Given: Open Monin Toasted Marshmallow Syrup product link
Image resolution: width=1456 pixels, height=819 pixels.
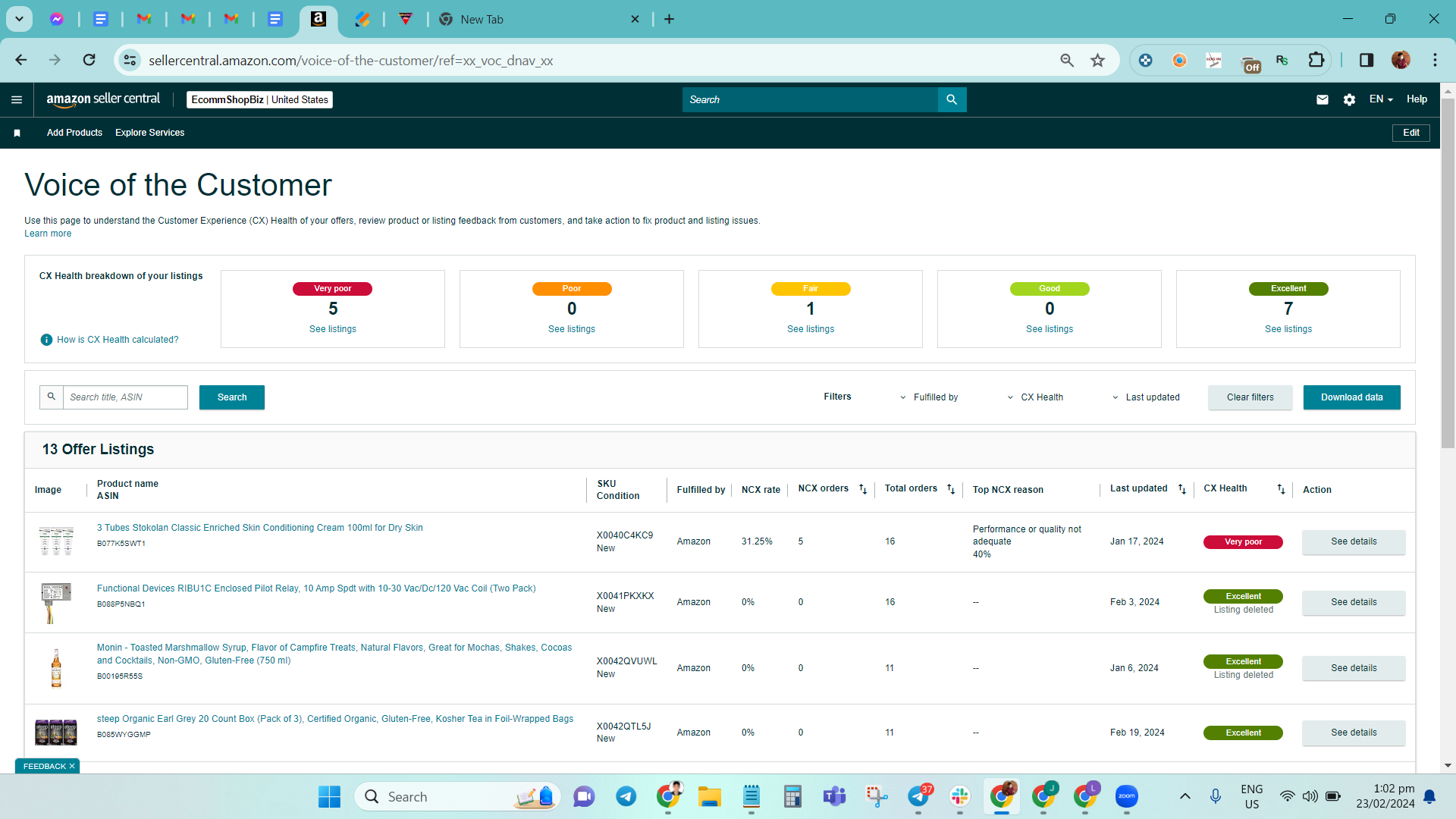Looking at the screenshot, I should pos(334,654).
